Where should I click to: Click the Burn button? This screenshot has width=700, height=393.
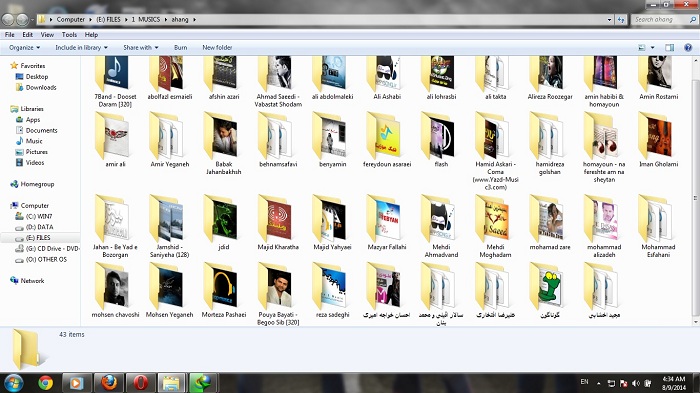[180, 47]
